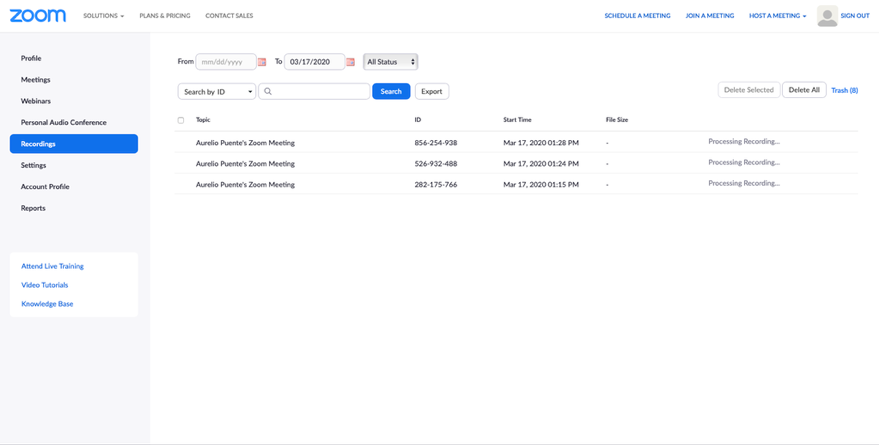
Task: Open Video Tutorials link
Action: click(x=45, y=285)
